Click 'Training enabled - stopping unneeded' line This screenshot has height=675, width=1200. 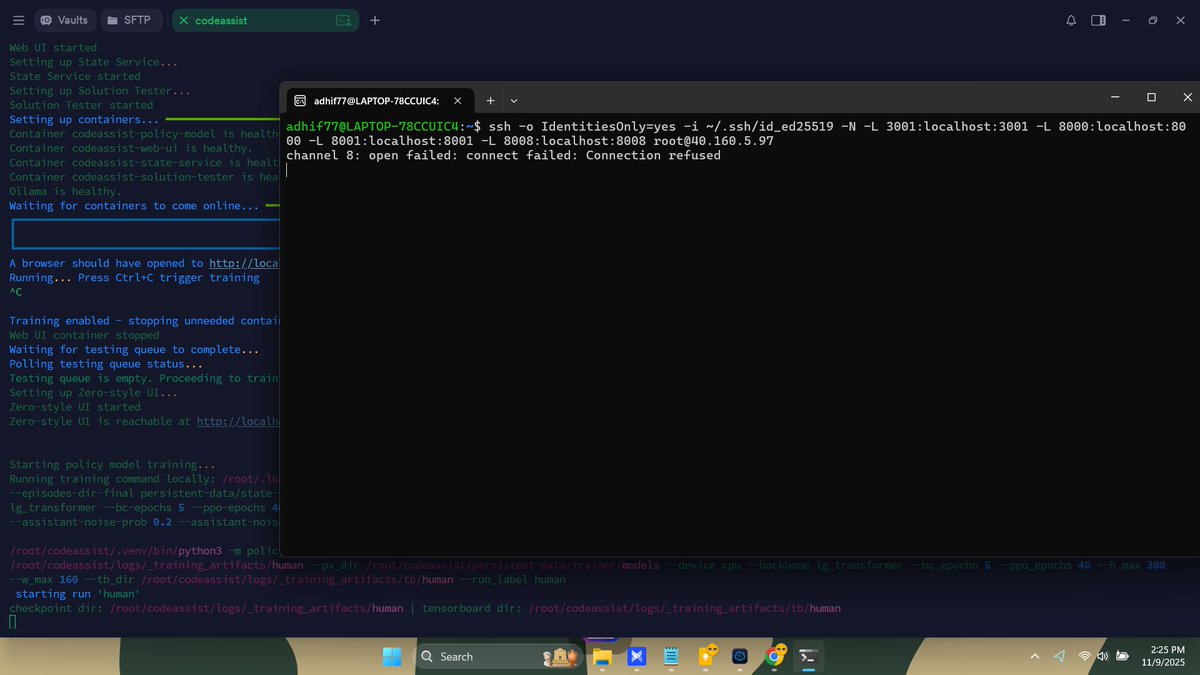[144, 321]
